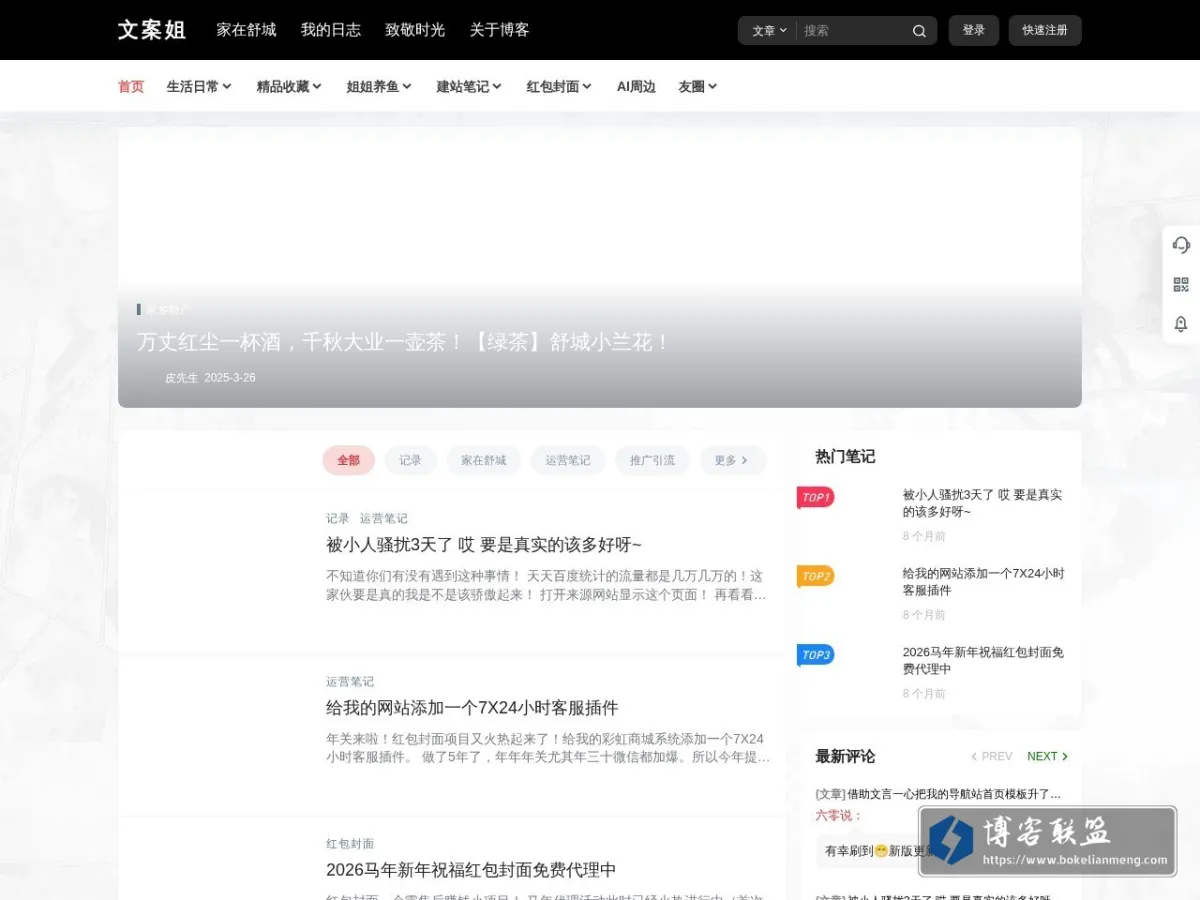Open 我的日志 in the top bar

tap(331, 30)
